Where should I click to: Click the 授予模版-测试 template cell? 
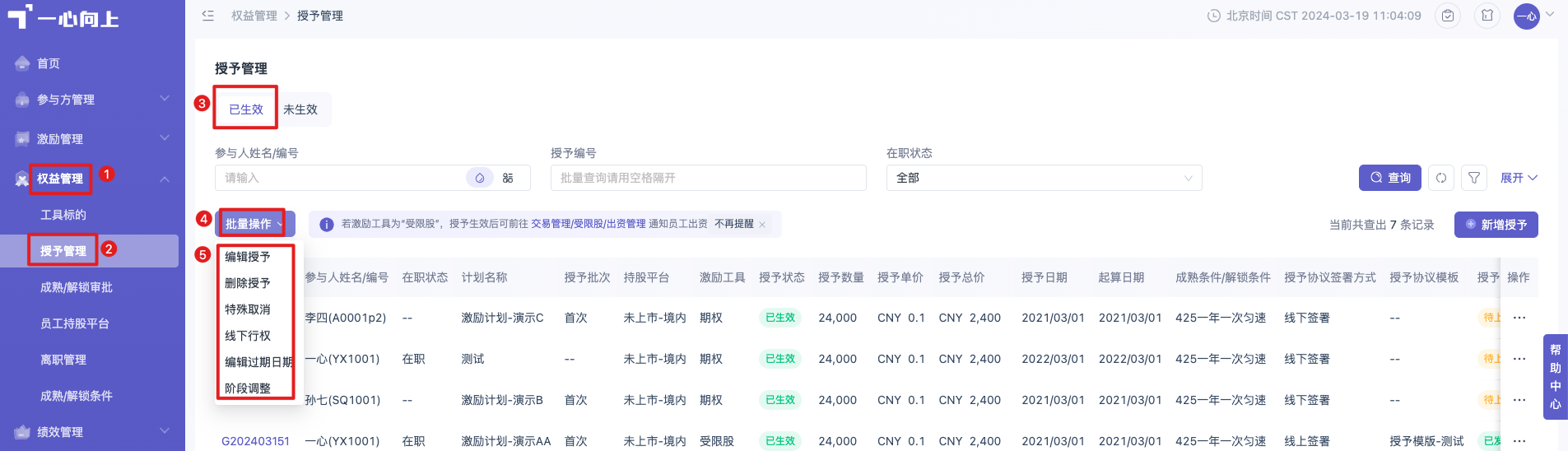(1426, 441)
